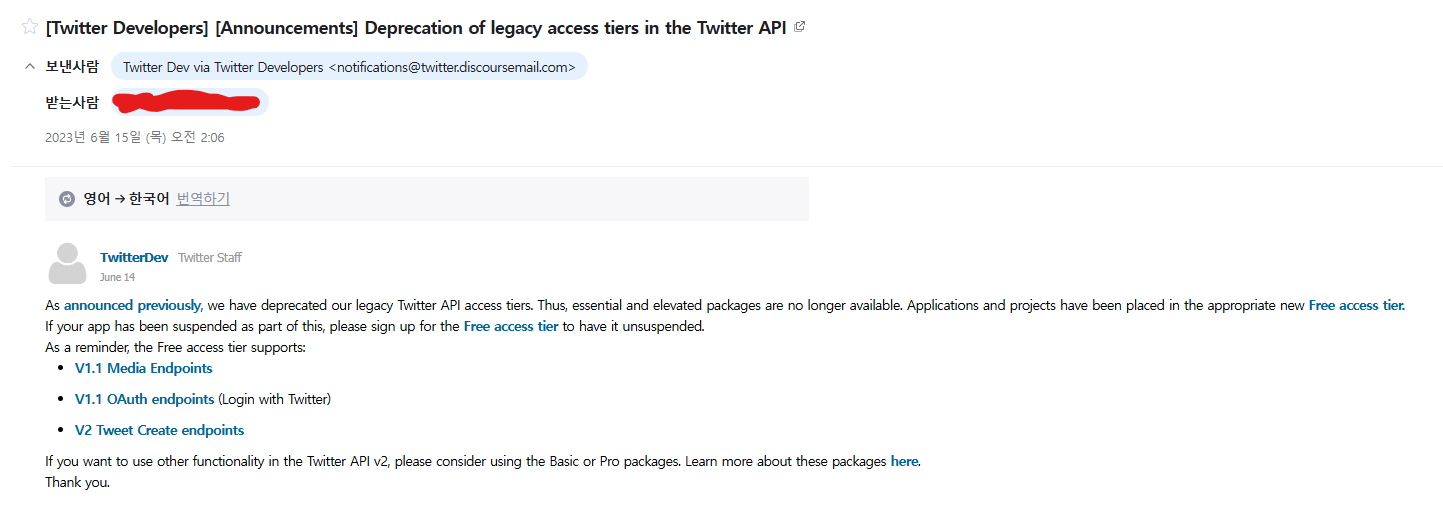Screen dimensions: 1443x505
Task: Click timestamp '2023년 6월 15일 (목) 오전 2:06'
Action: pos(135,137)
